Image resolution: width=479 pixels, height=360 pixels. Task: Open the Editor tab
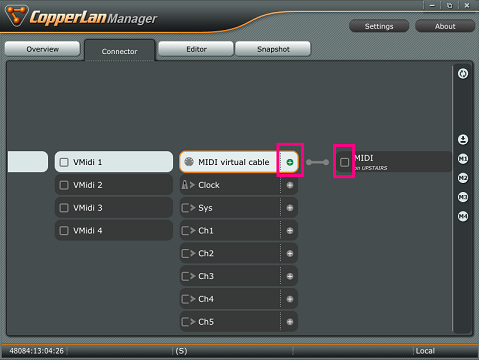point(196,49)
